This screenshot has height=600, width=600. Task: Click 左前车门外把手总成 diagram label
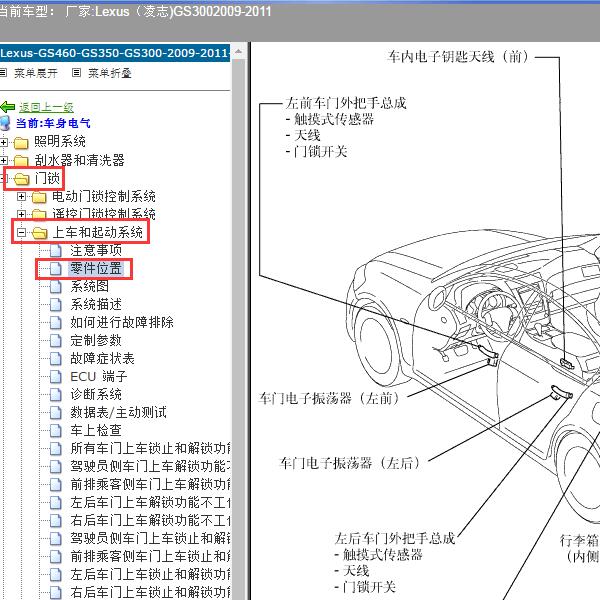346,103
